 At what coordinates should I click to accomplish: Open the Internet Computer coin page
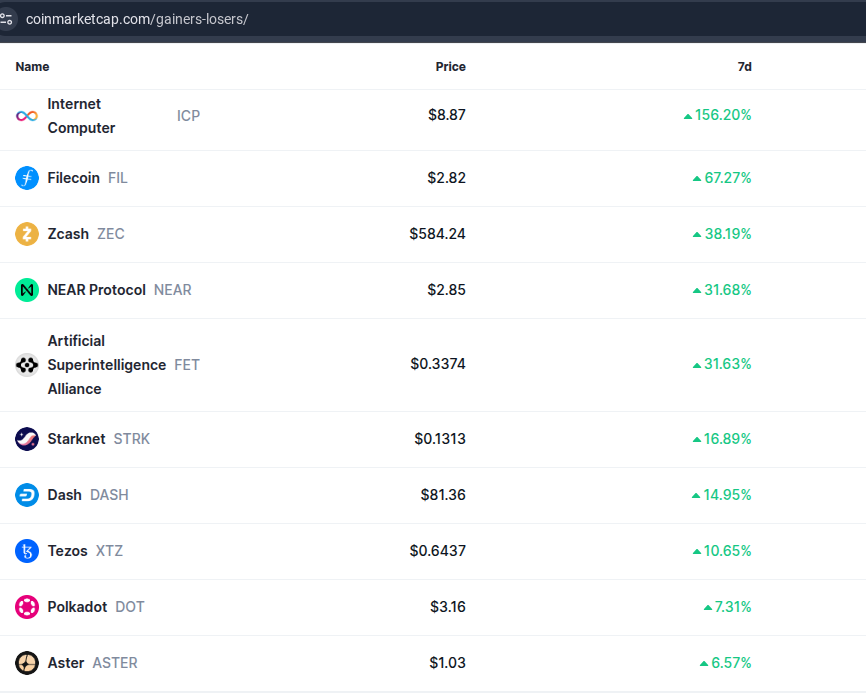[x=81, y=116]
